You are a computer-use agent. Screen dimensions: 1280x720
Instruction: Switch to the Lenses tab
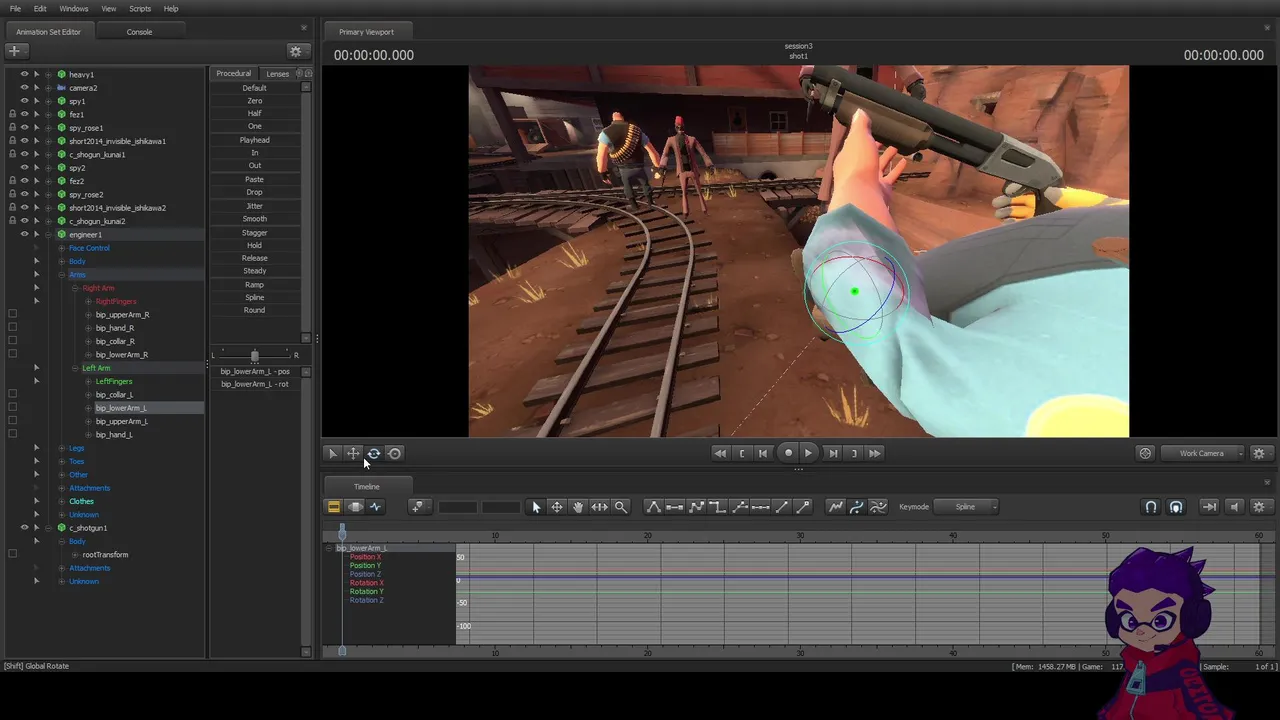[278, 73]
